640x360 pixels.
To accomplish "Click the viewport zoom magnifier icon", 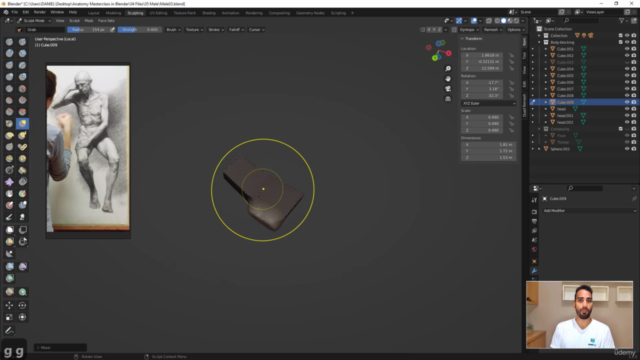I will [448, 69].
